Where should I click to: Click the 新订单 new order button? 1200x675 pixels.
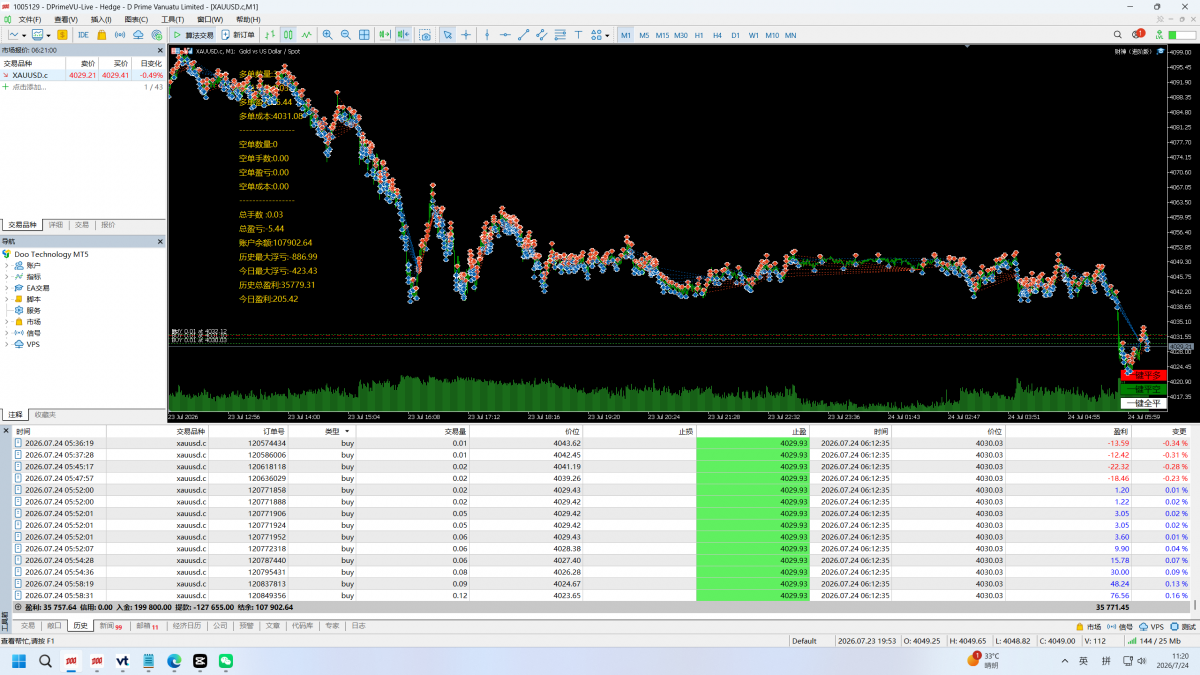(238, 35)
